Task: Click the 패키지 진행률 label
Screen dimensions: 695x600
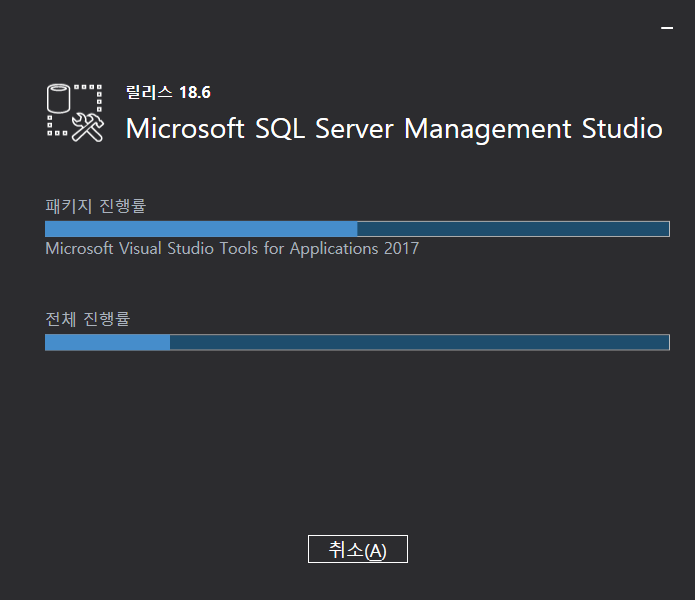Action: (x=95, y=206)
